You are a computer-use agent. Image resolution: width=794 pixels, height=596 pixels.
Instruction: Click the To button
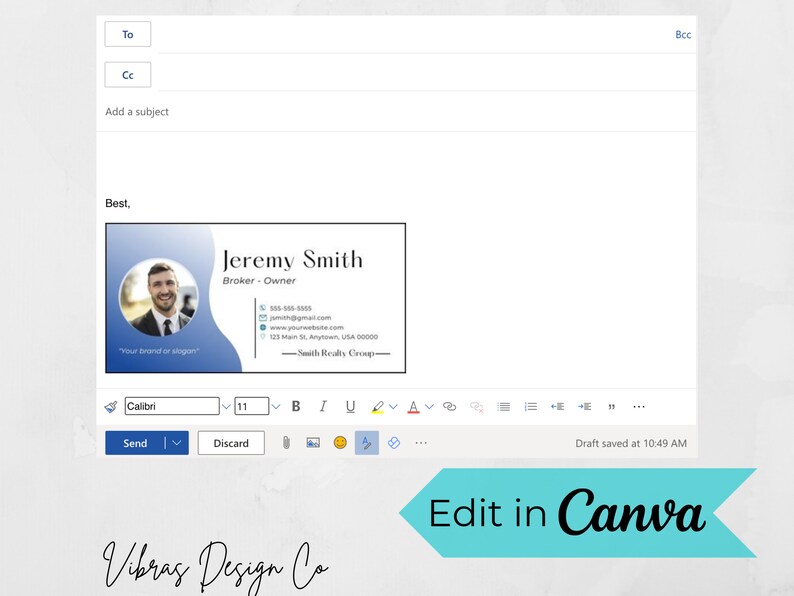128,34
